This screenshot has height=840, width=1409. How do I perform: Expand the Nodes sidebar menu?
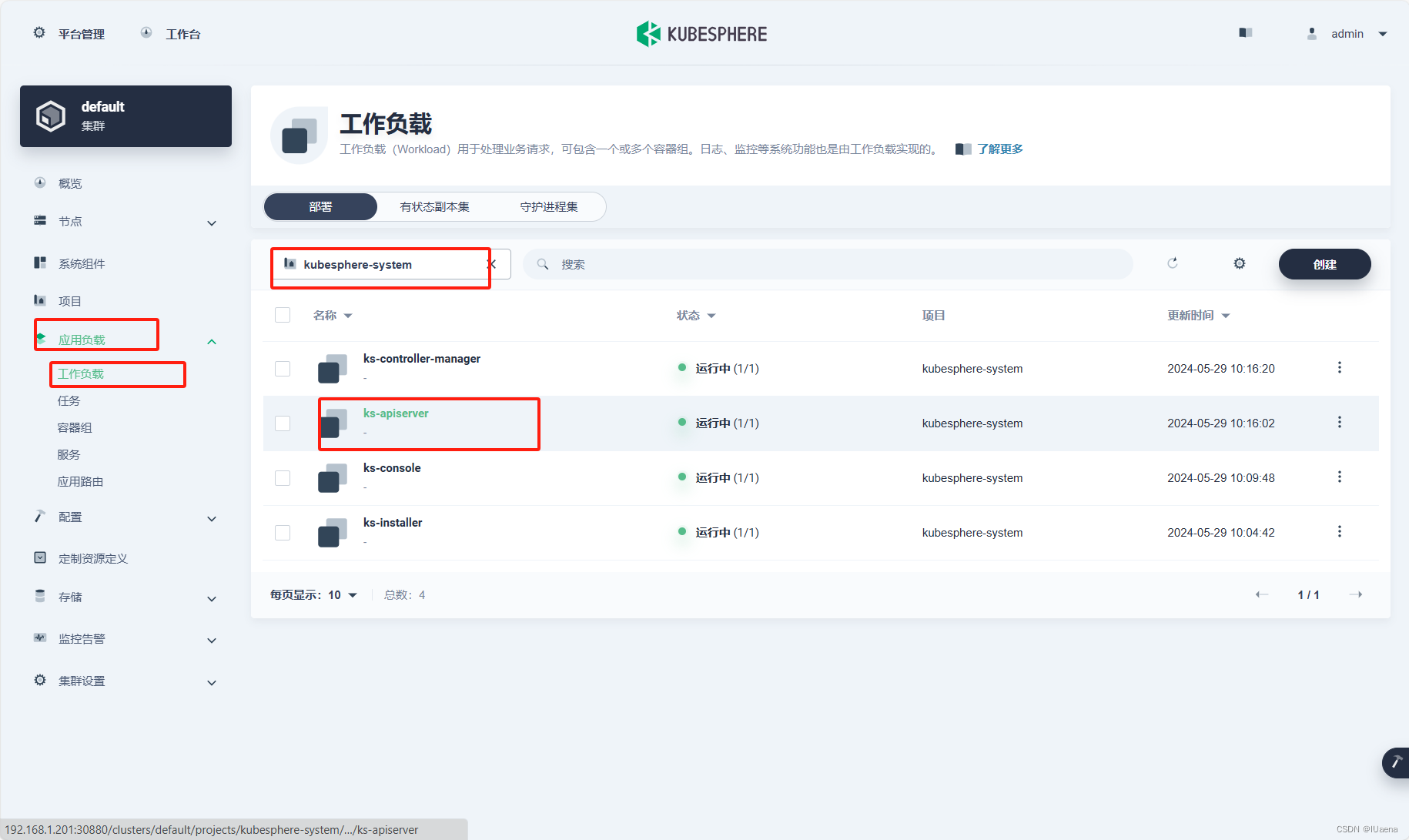coord(212,223)
